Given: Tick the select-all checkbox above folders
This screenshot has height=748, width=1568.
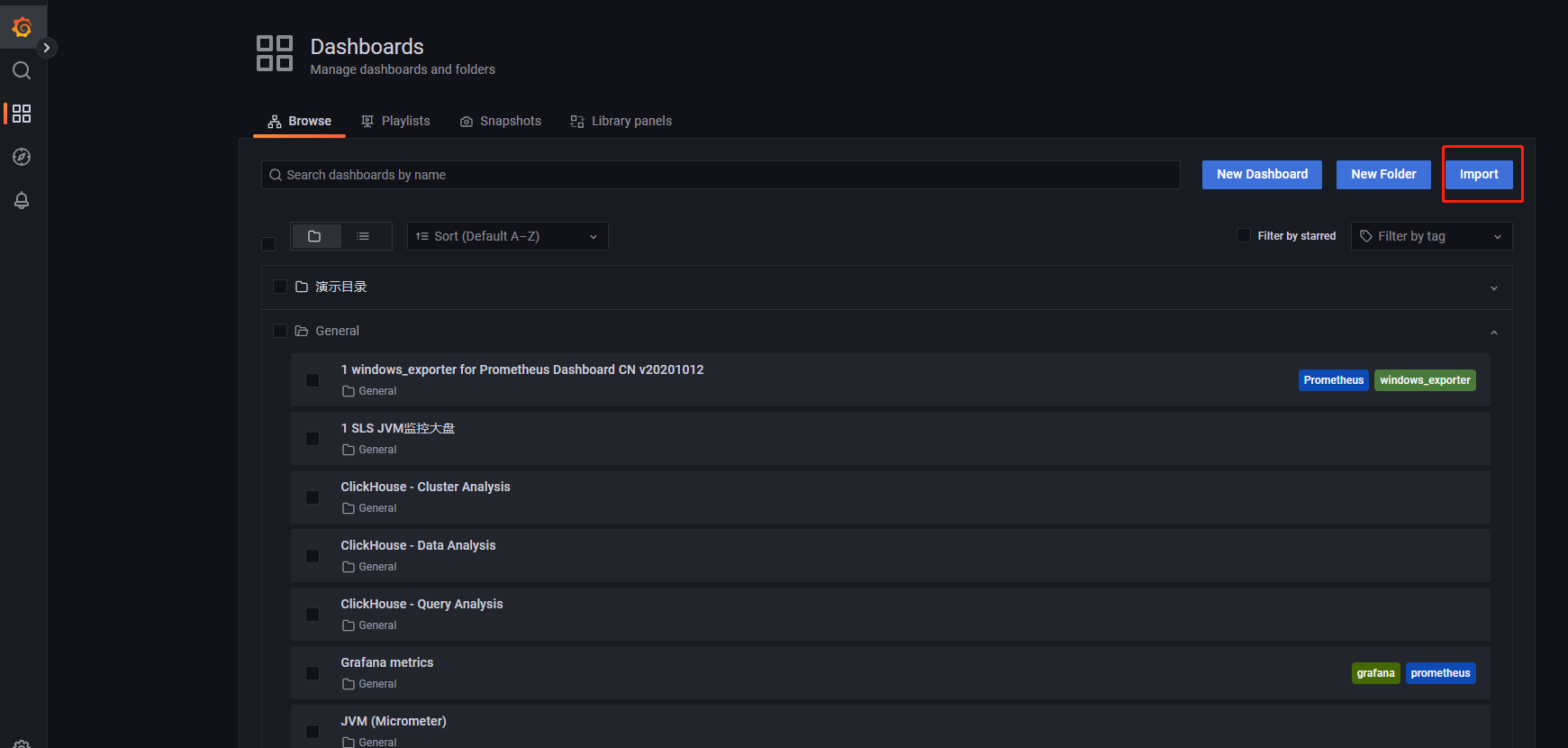Looking at the screenshot, I should [268, 244].
